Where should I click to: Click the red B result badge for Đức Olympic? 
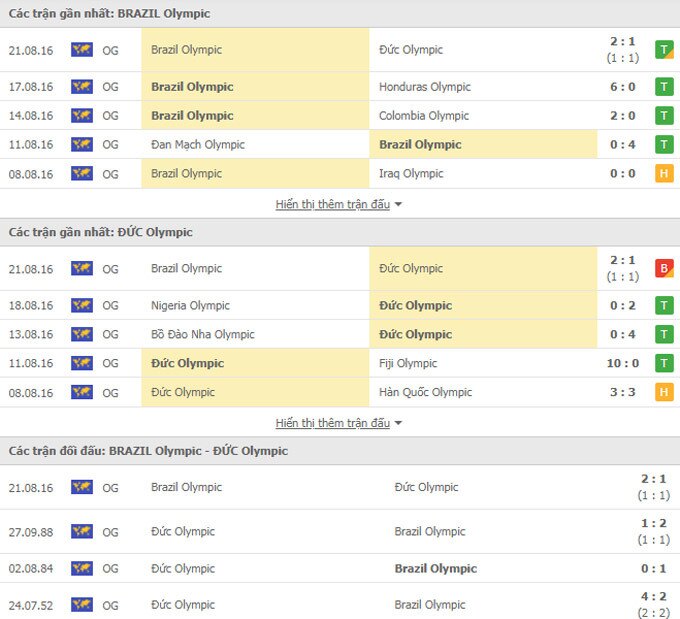point(663,268)
